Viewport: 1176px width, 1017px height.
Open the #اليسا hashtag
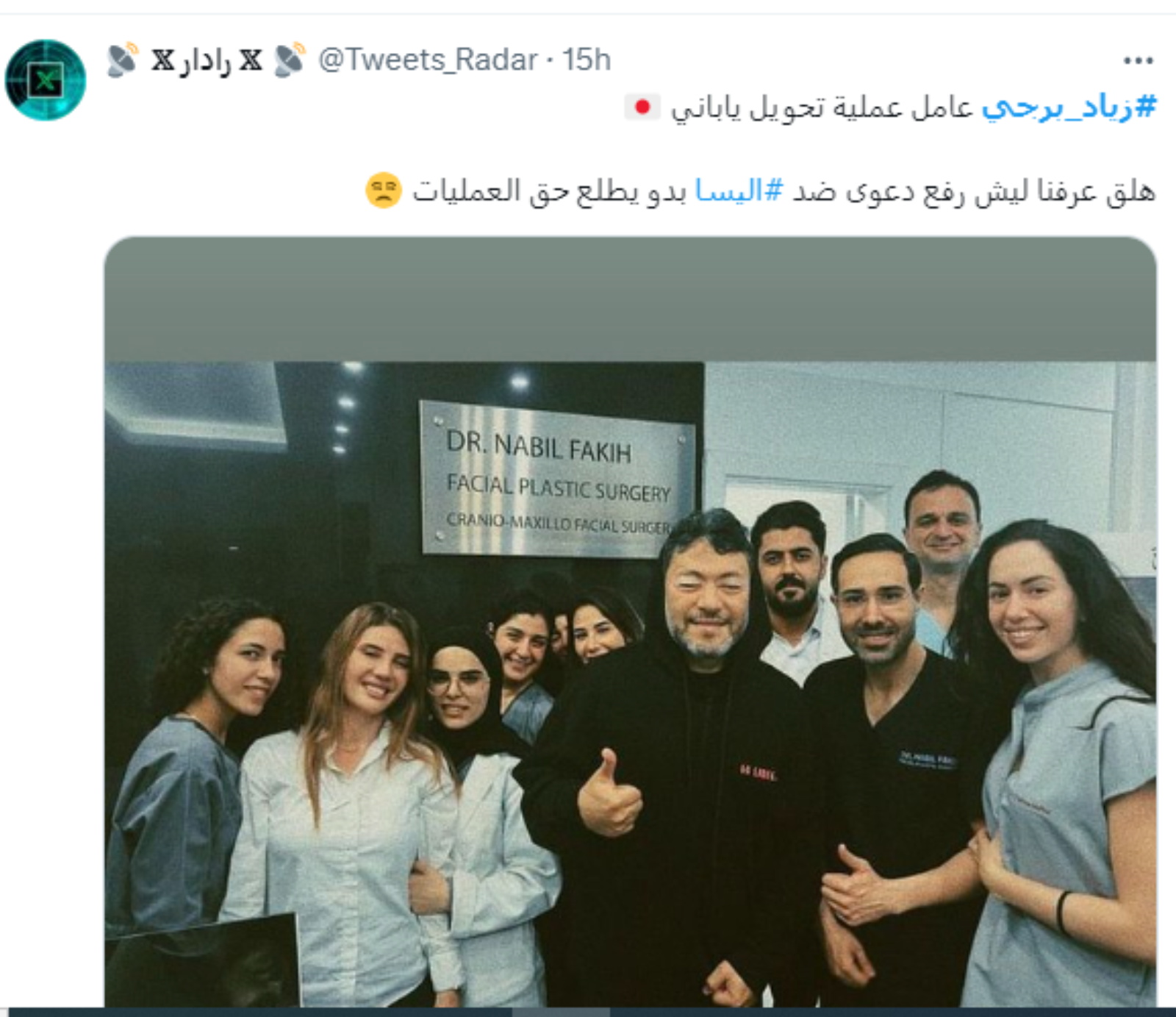pyautogui.click(x=739, y=190)
